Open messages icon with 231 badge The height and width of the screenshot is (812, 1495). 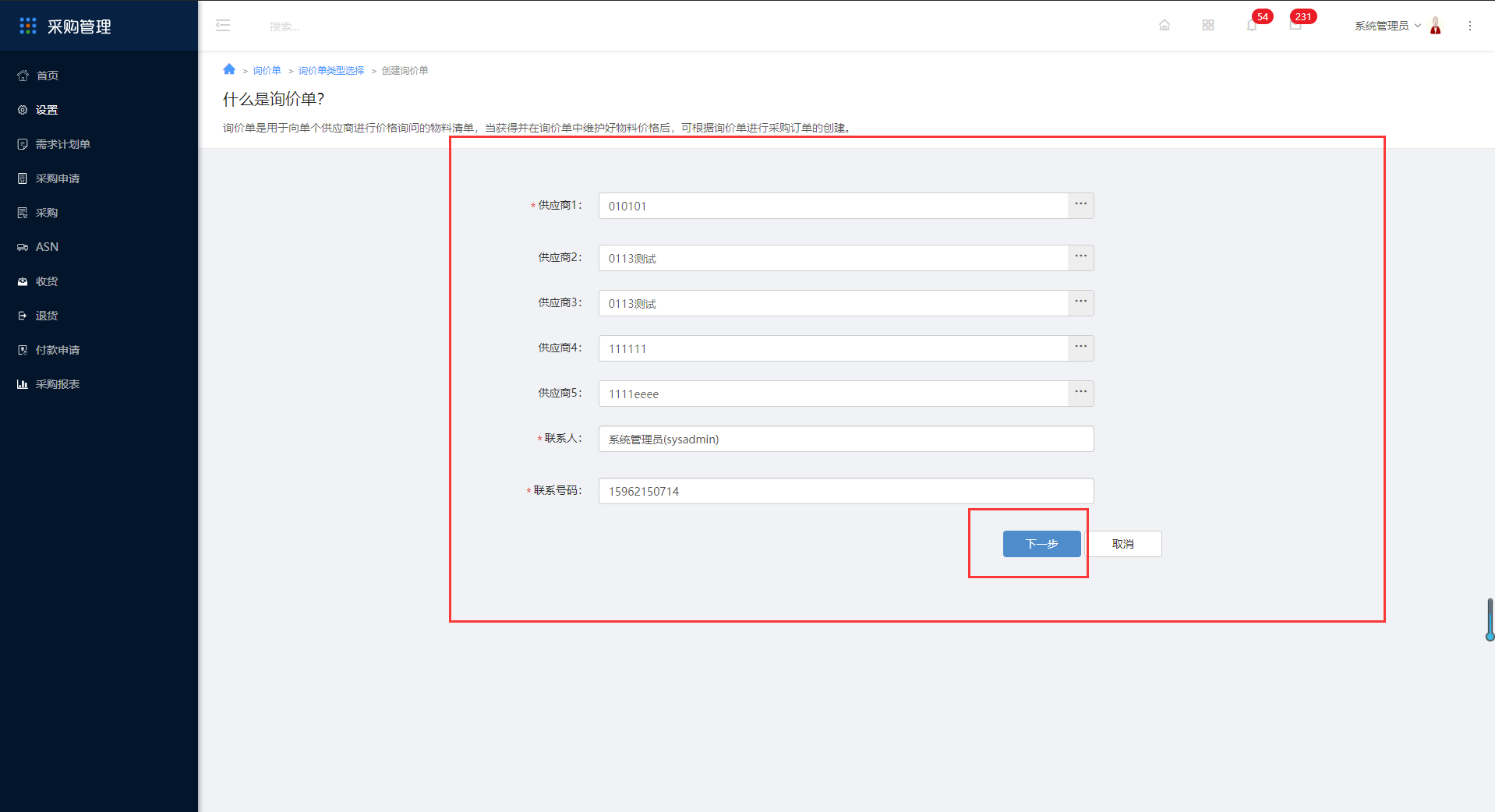[1295, 26]
